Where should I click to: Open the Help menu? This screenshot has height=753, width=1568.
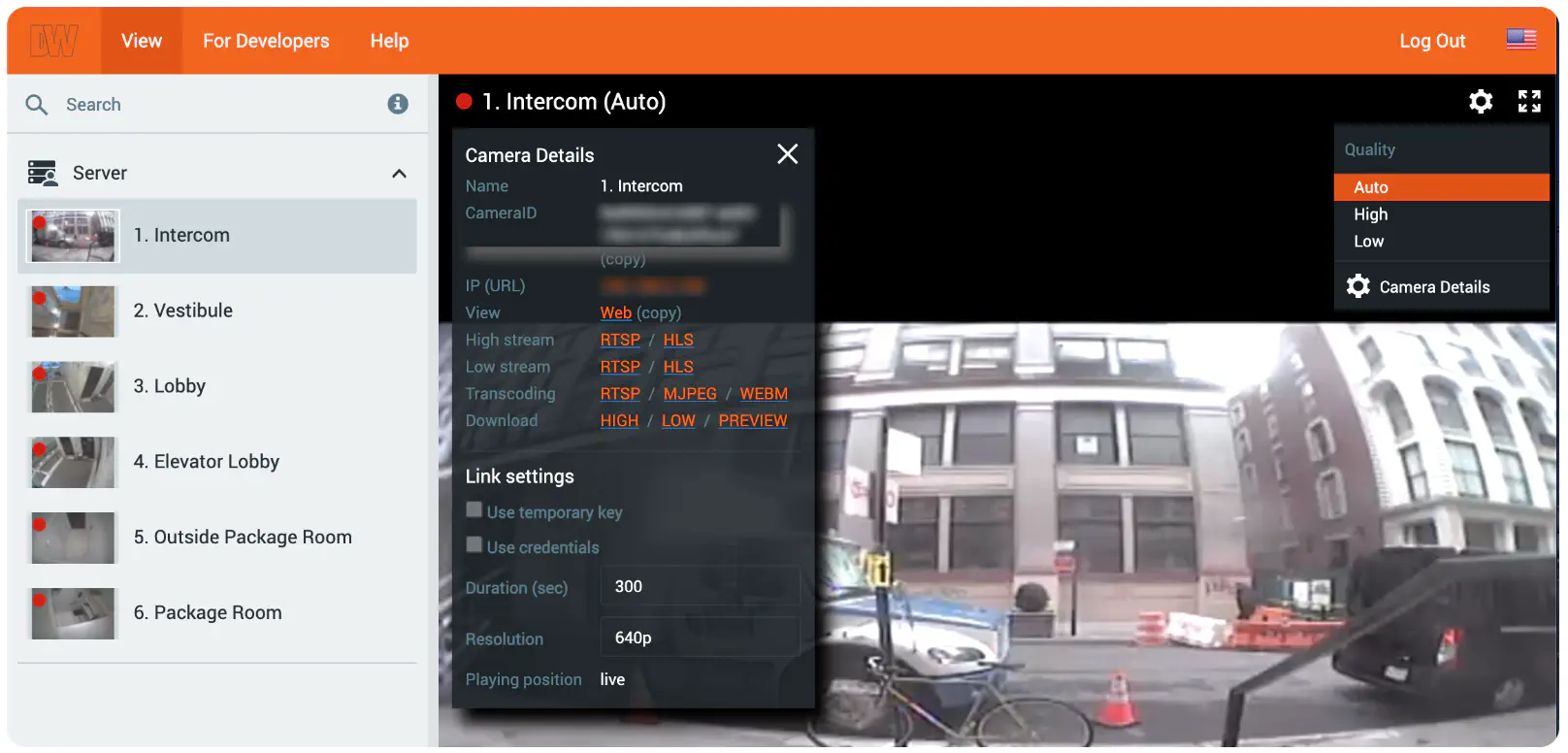click(389, 41)
